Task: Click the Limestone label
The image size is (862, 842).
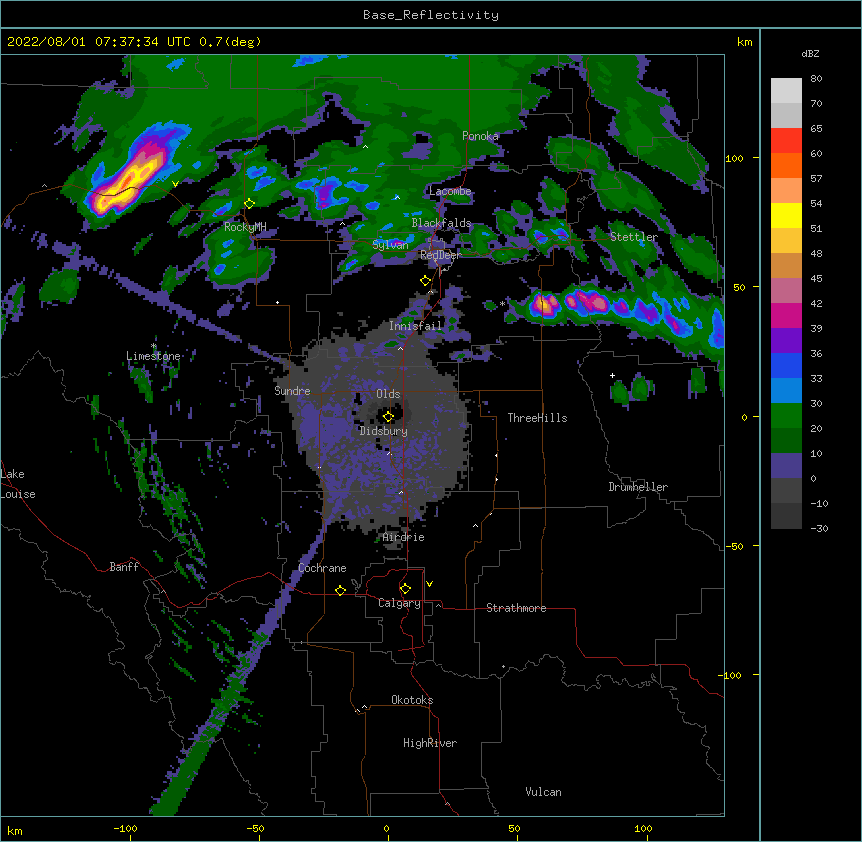Action: [x=153, y=356]
